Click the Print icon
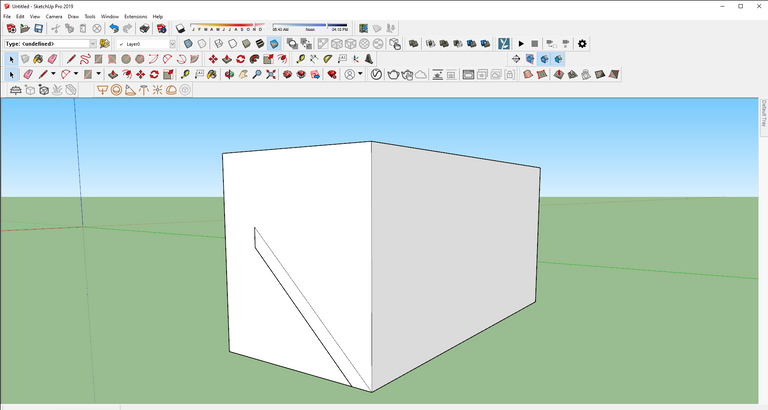 [145, 29]
